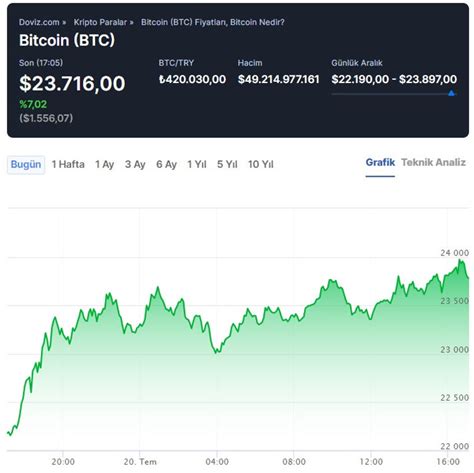Screen dimensions: 474x473
Task: Click the Bitcoin (BTC) heading
Action: 67,40
